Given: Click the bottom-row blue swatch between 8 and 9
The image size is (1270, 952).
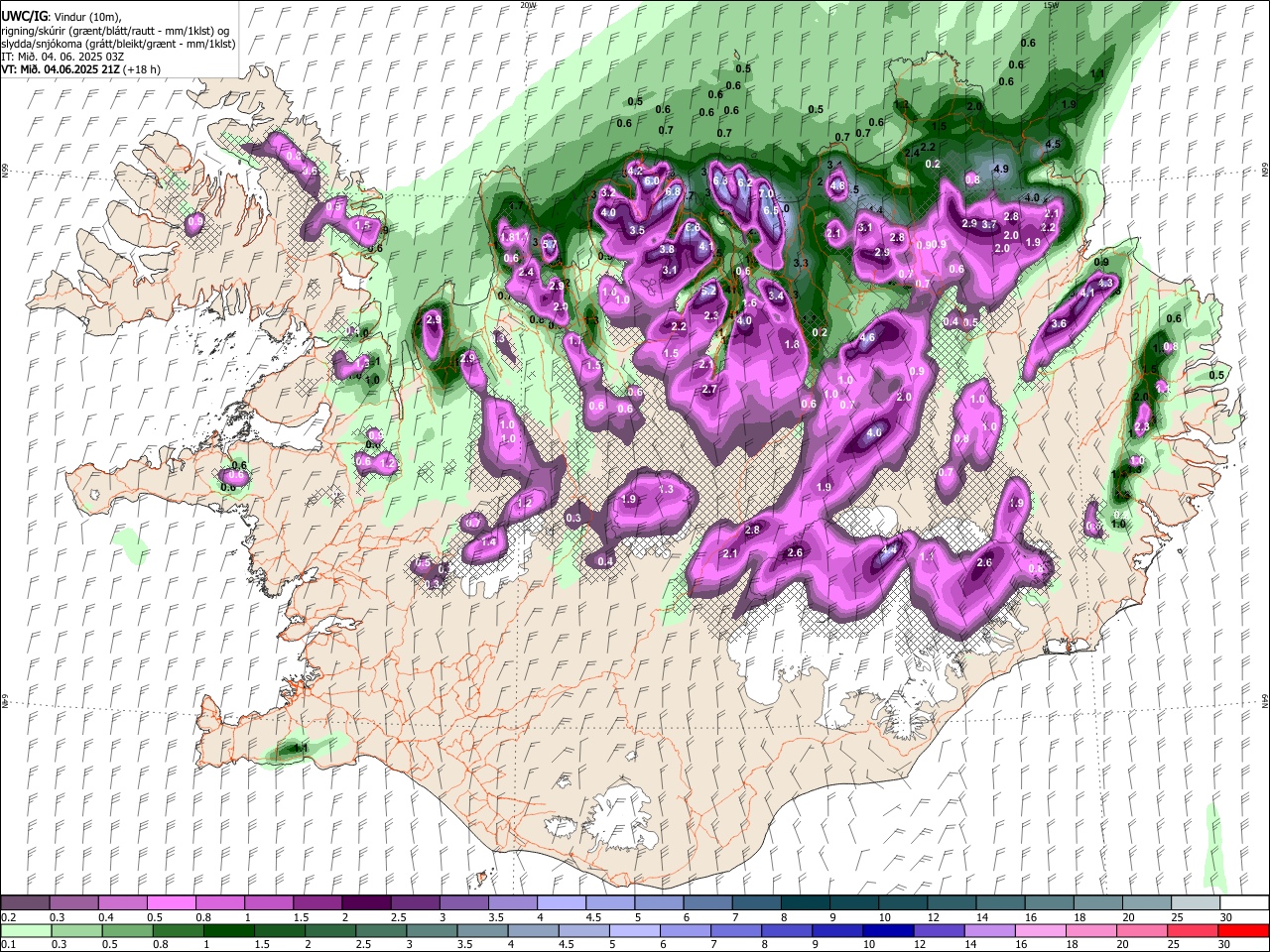Looking at the screenshot, I should coord(786,930).
